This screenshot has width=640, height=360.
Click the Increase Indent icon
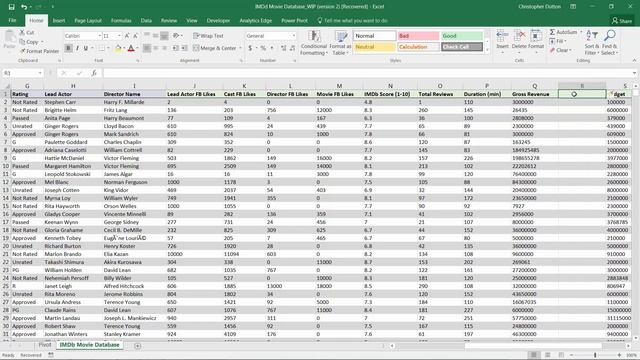tap(184, 48)
